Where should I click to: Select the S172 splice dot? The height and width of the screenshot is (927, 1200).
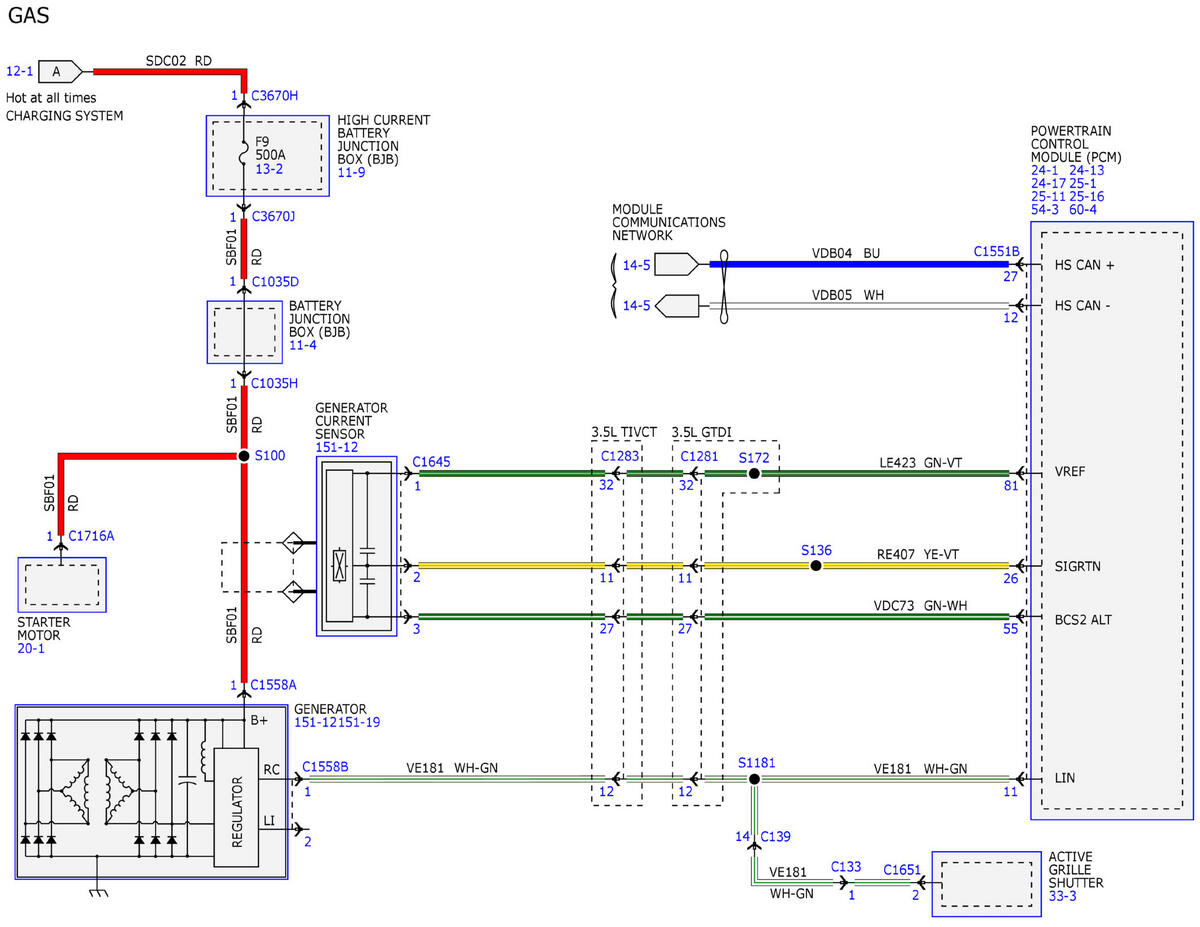pyautogui.click(x=755, y=474)
